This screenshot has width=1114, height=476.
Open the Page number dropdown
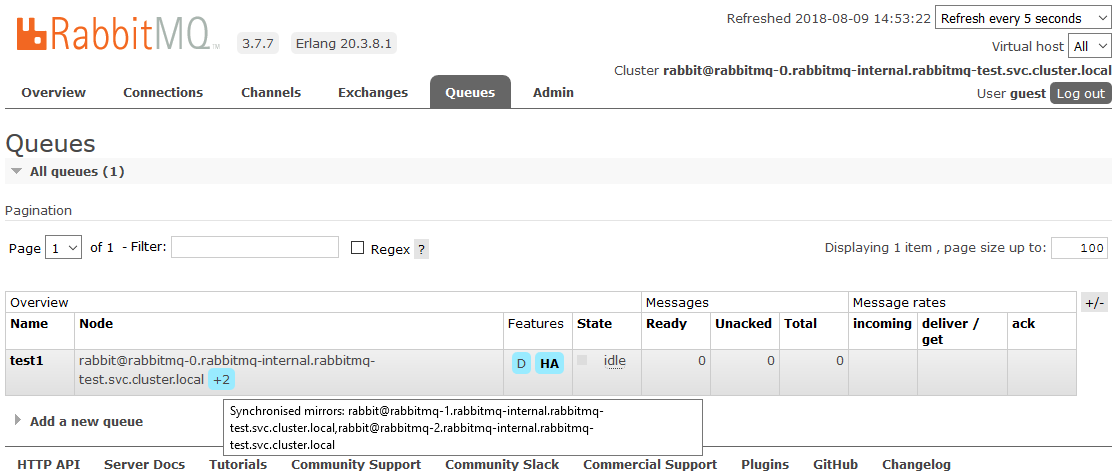click(x=63, y=248)
